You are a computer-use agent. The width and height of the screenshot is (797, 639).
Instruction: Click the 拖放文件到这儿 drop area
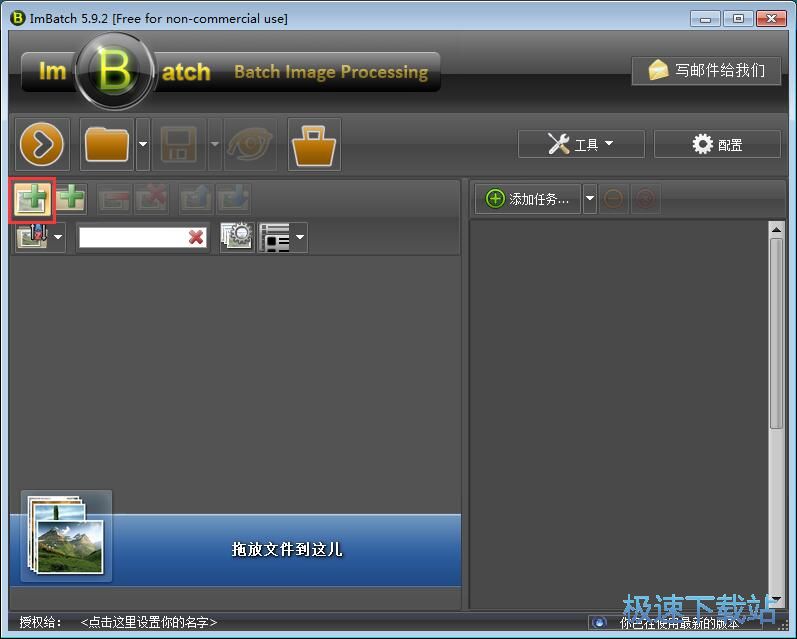click(235, 550)
